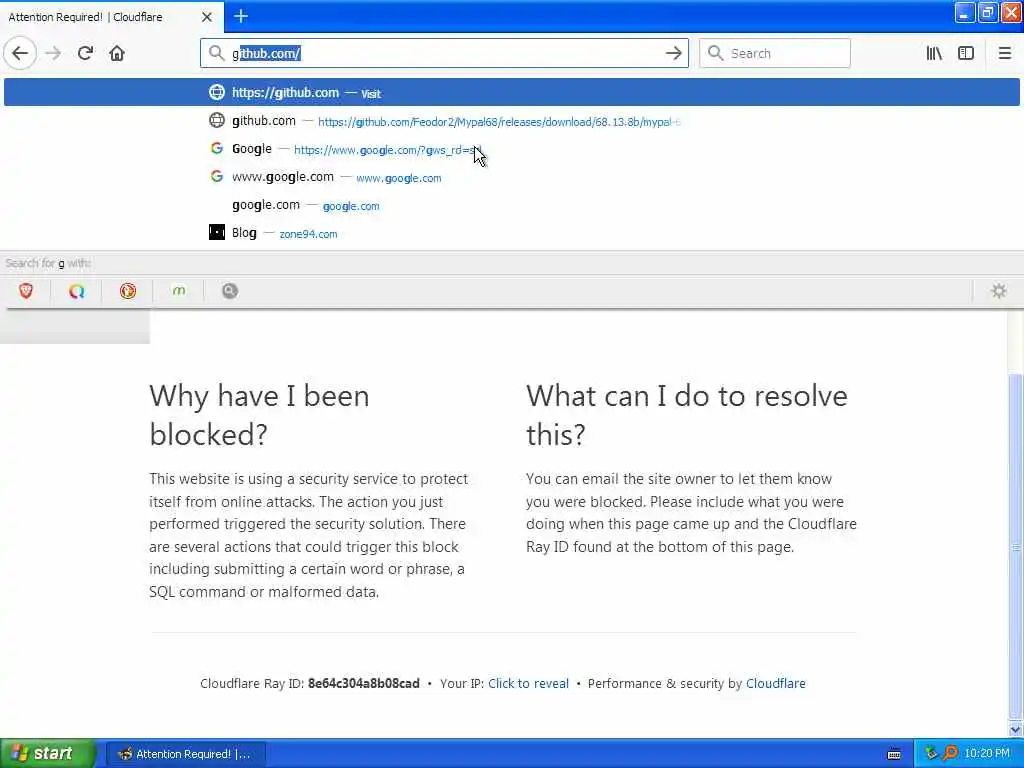Open the Cloudflare link in footer
The height and width of the screenshot is (768, 1024).
pyautogui.click(x=775, y=683)
